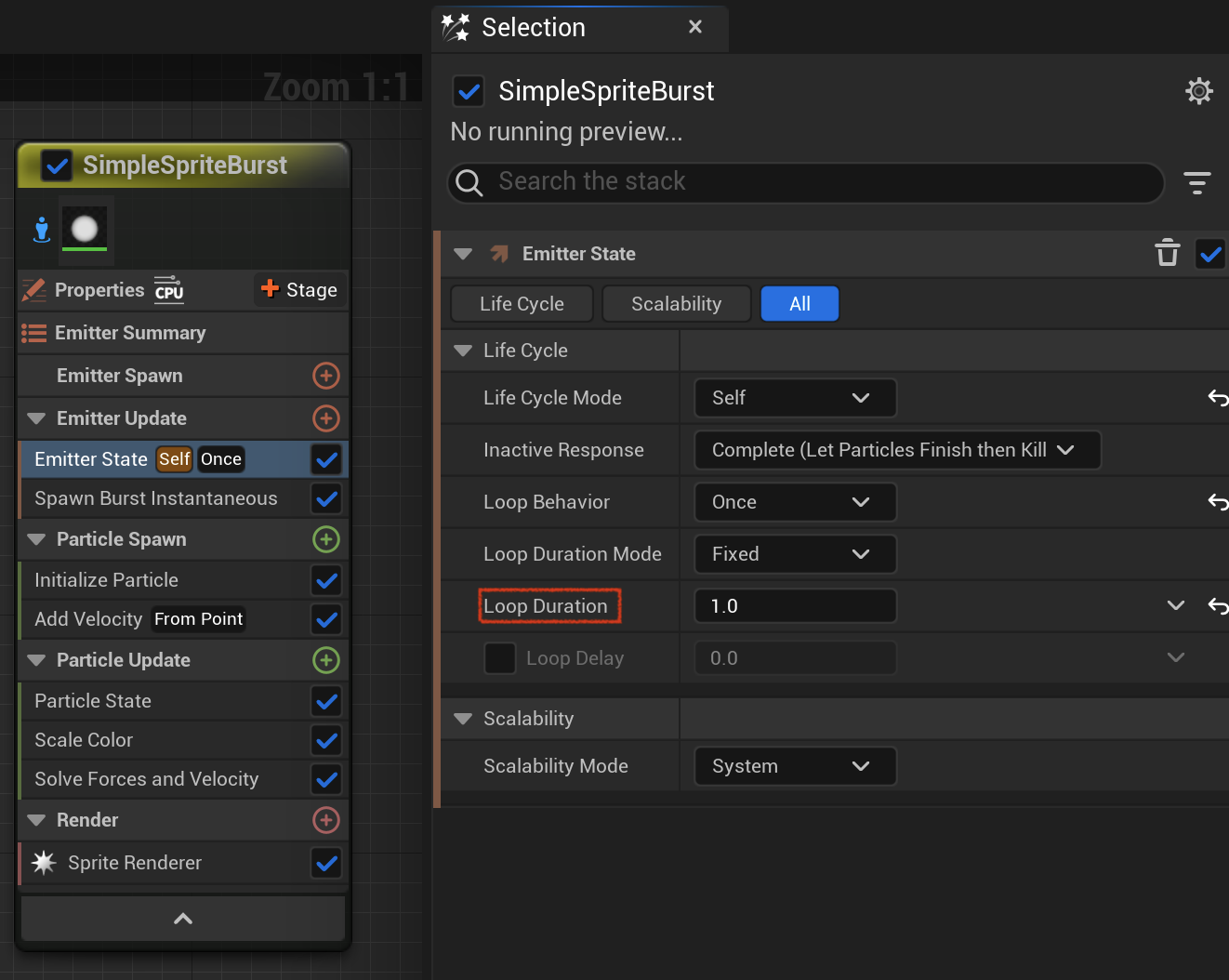
Task: Click the Emitter Summary list icon
Action: [x=34, y=333]
